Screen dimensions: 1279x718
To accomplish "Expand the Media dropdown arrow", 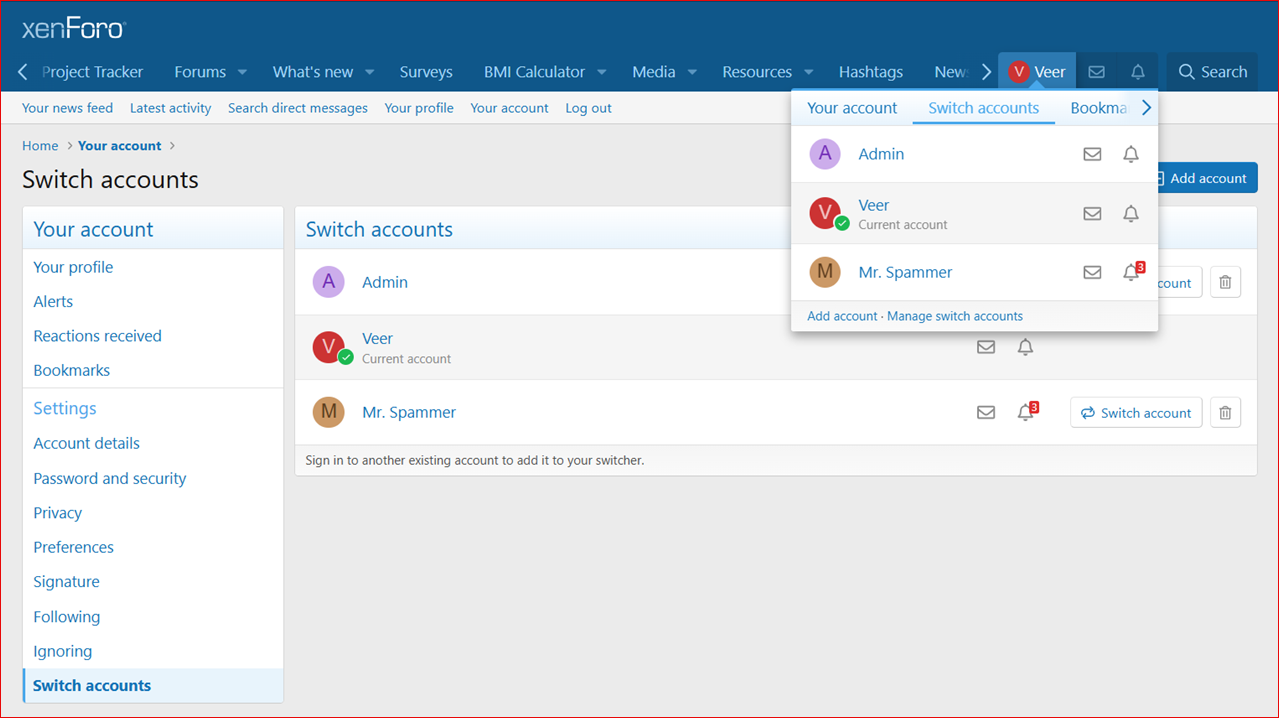I will click(x=691, y=72).
